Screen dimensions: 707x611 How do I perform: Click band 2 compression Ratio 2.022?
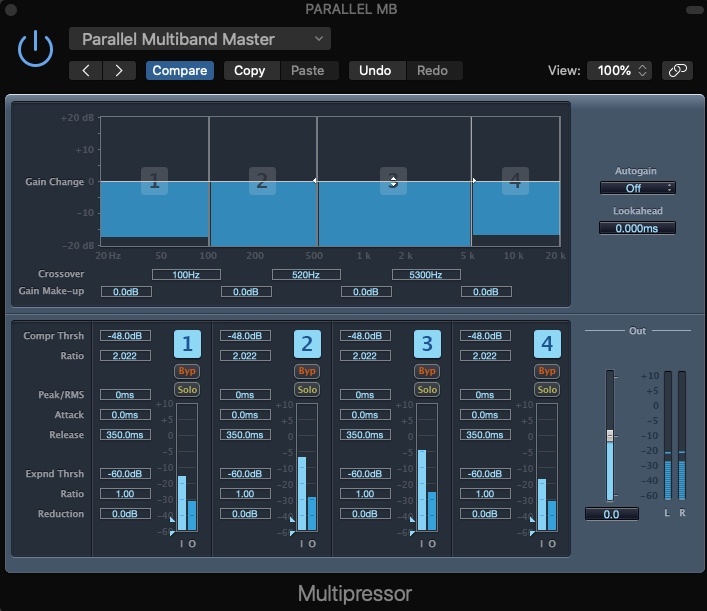245,356
